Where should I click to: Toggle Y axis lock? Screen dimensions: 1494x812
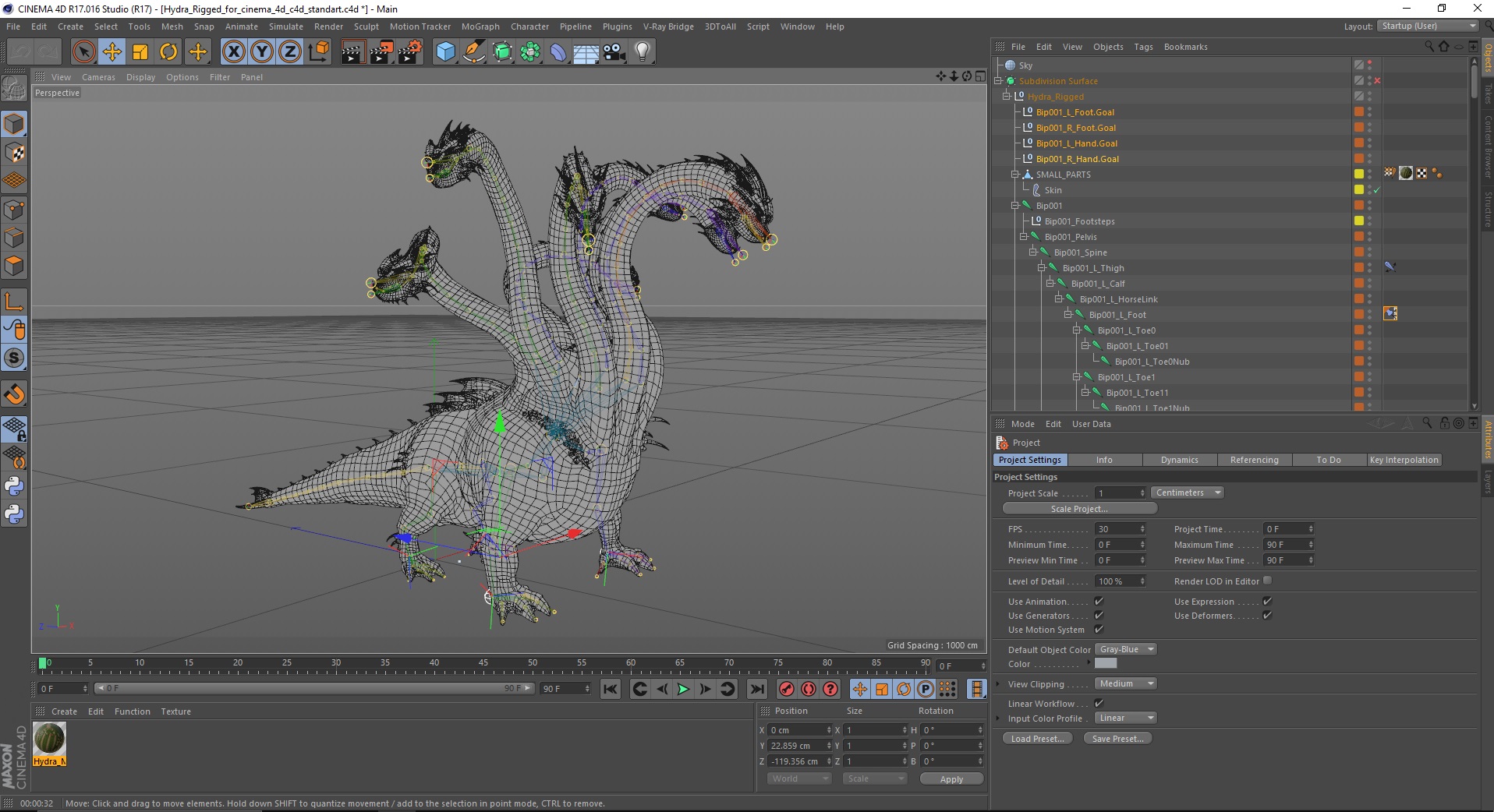click(x=262, y=52)
